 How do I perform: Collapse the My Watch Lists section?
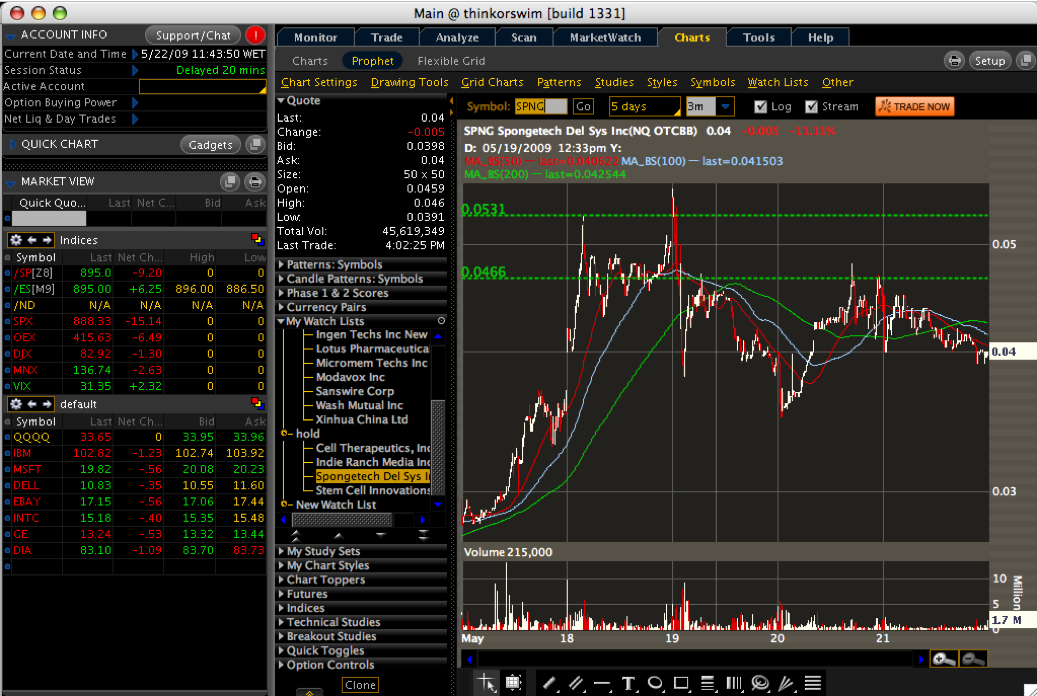(282, 322)
